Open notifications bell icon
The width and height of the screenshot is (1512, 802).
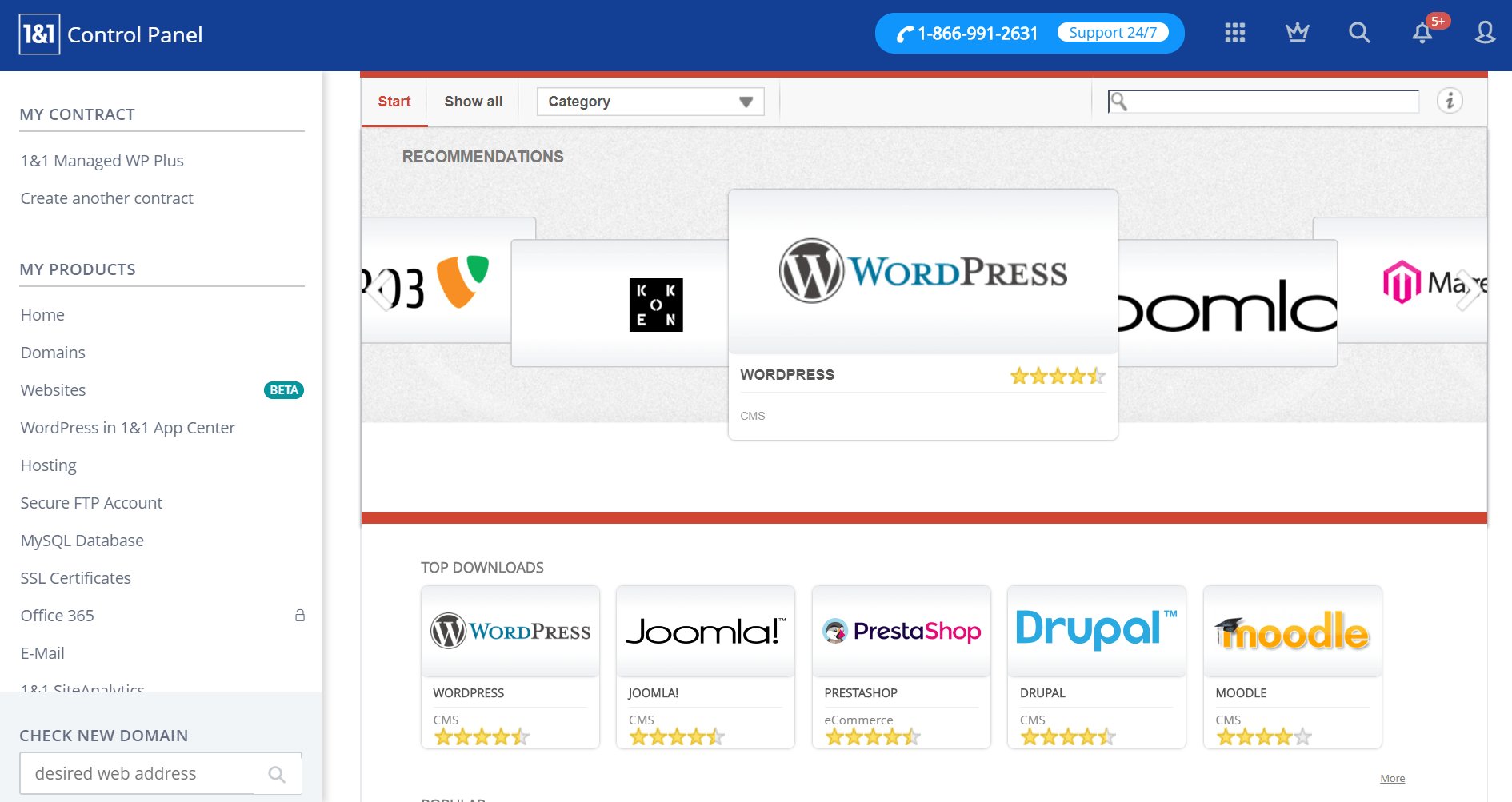click(x=1422, y=33)
